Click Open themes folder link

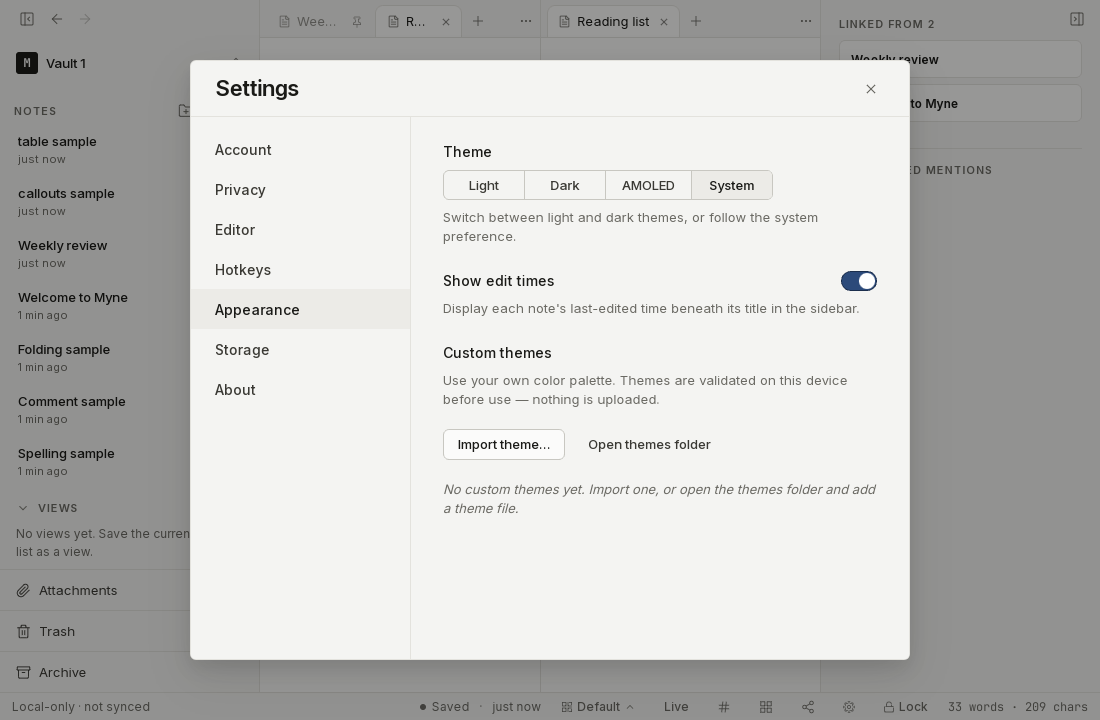649,444
